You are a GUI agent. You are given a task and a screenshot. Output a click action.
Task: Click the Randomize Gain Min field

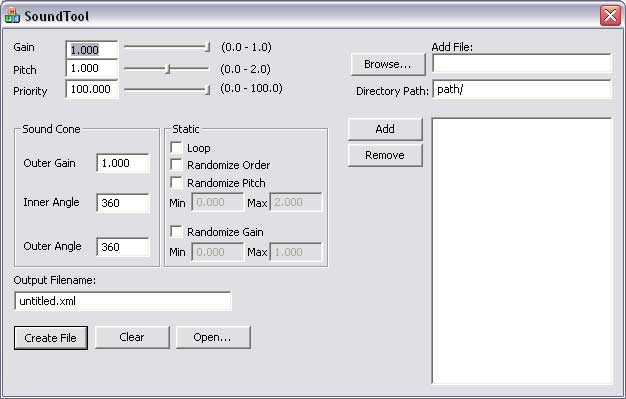coord(218,252)
